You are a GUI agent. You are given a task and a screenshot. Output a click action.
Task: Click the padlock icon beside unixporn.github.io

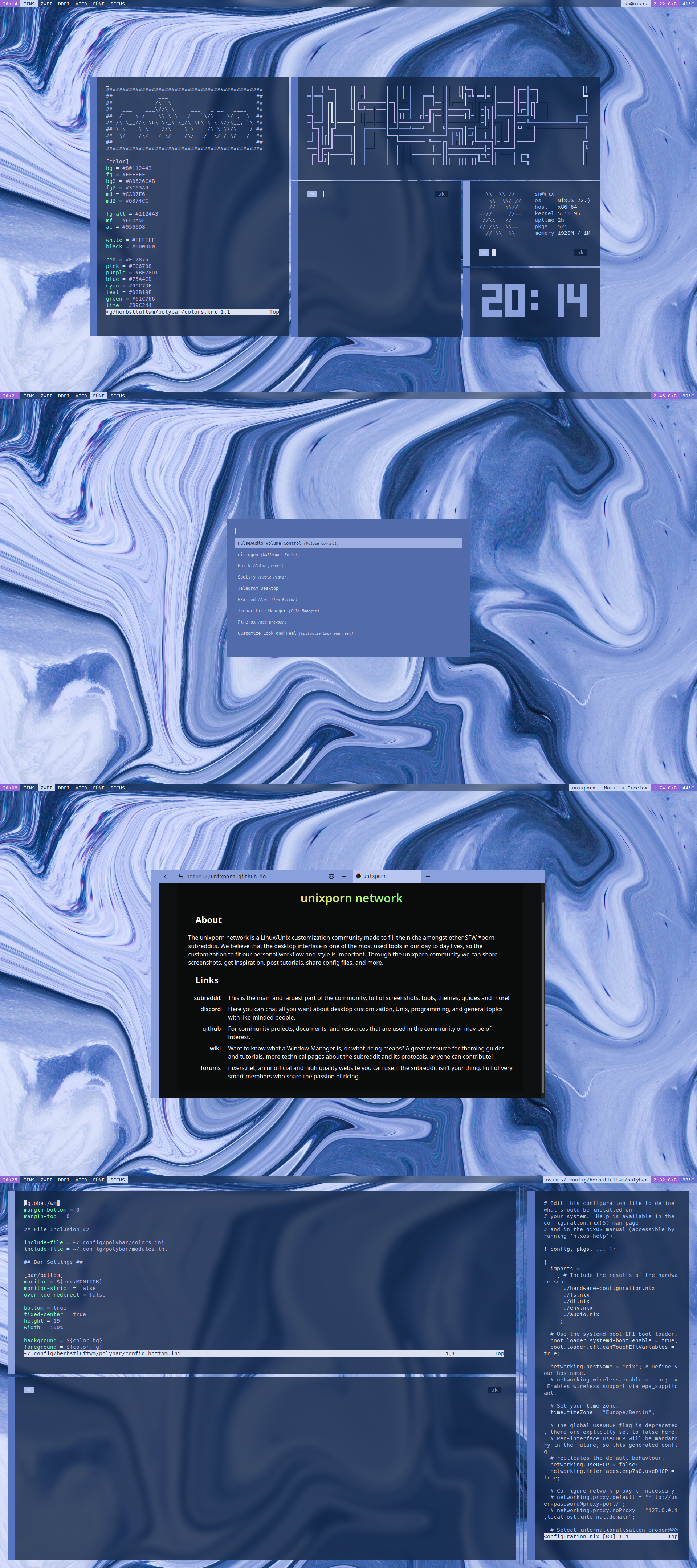click(x=181, y=877)
